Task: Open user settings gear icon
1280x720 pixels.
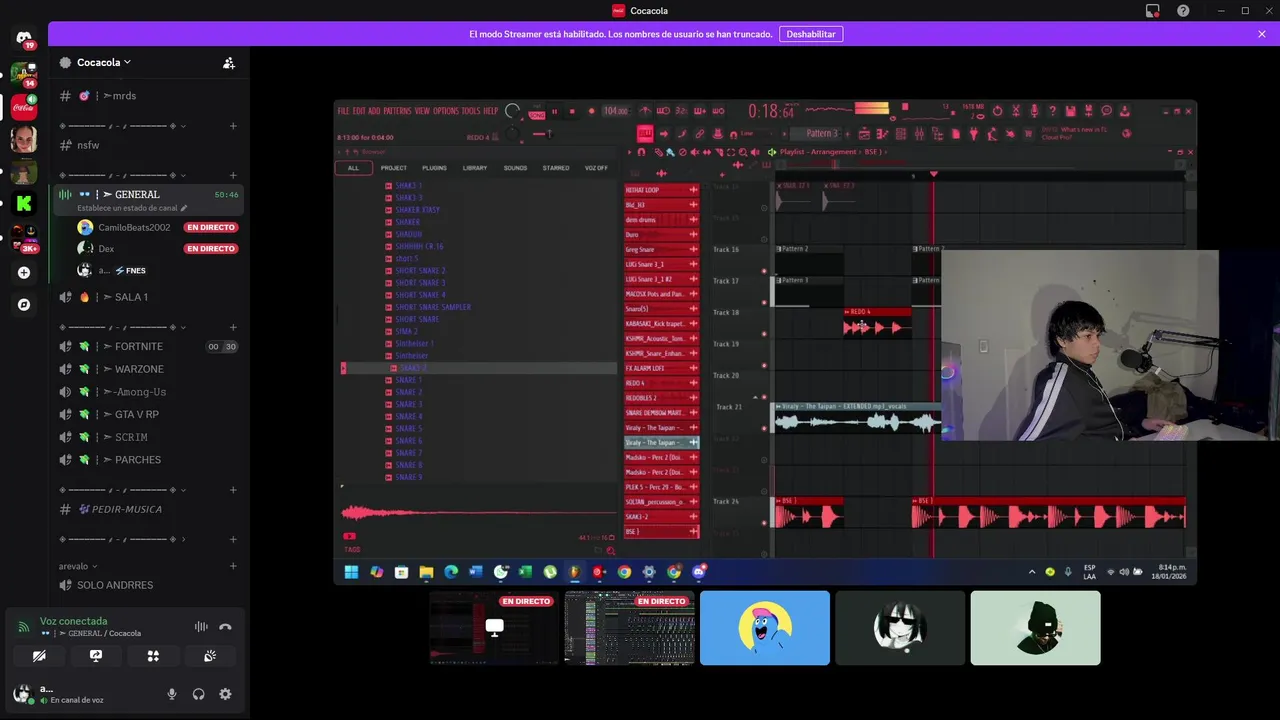Action: [x=225, y=694]
